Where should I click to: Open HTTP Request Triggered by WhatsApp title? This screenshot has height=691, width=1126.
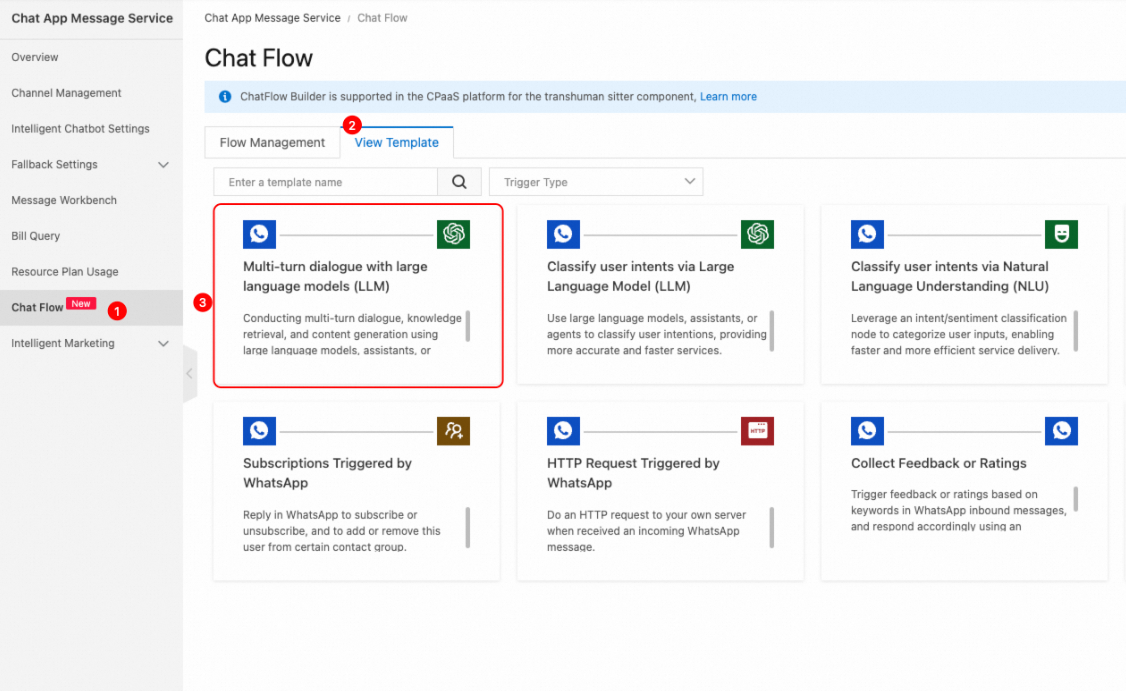633,473
